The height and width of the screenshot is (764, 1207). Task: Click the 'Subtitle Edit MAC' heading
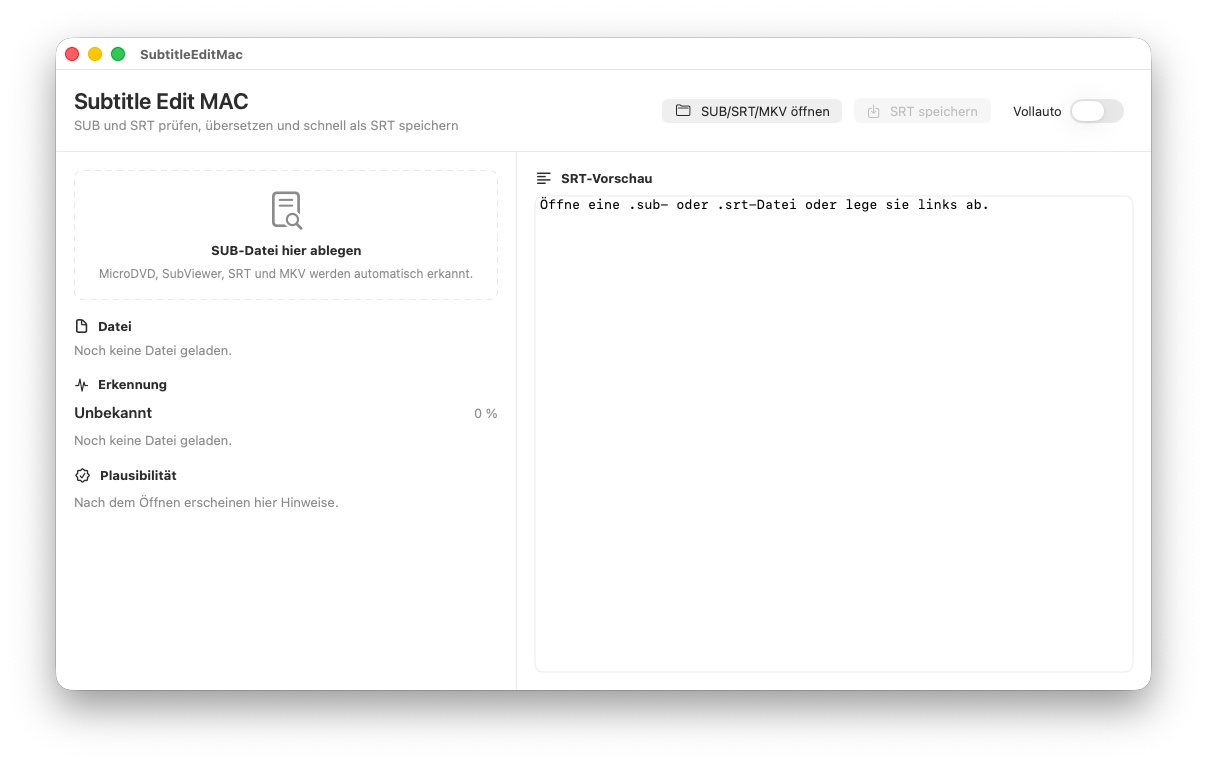click(x=161, y=102)
